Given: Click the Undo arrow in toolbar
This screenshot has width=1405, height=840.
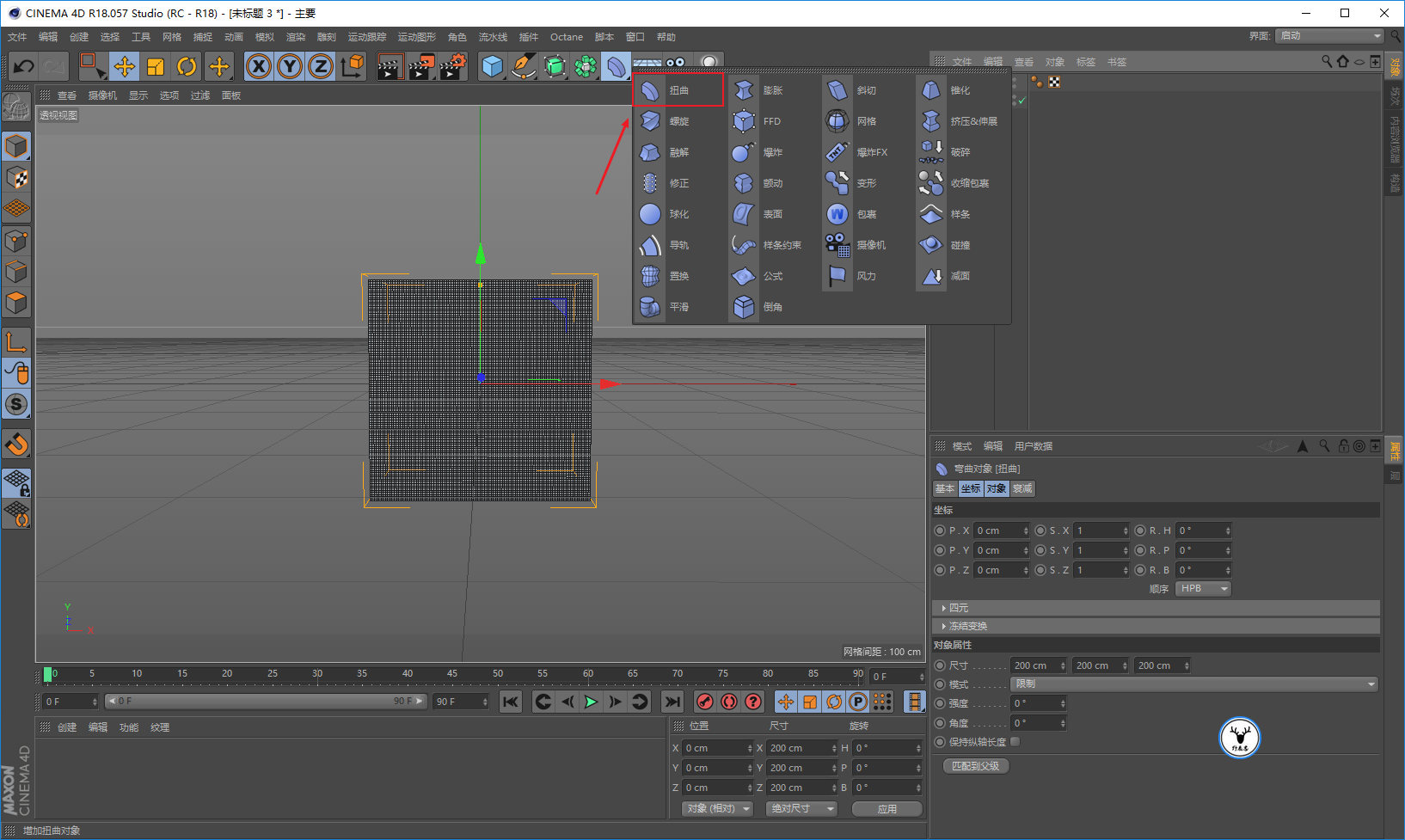Looking at the screenshot, I should coord(24,66).
